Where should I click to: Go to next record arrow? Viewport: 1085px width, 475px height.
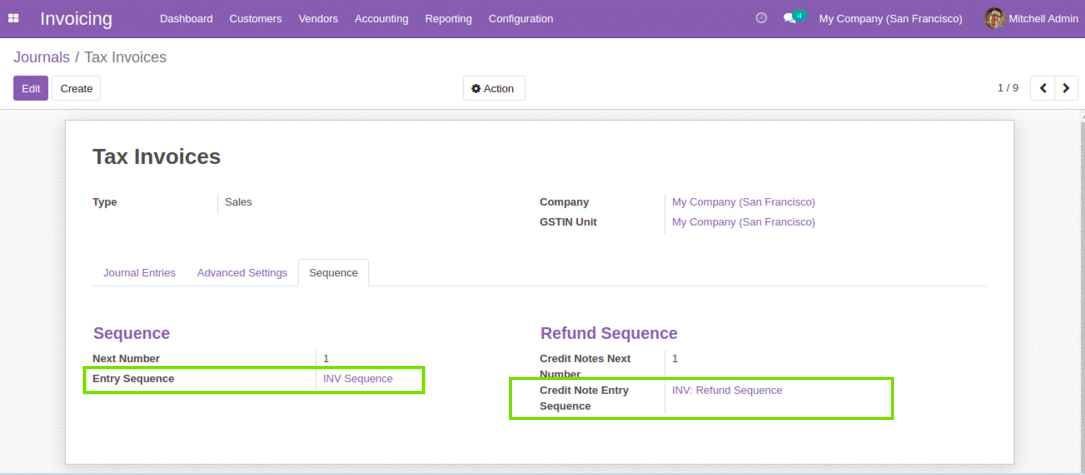click(x=1066, y=89)
